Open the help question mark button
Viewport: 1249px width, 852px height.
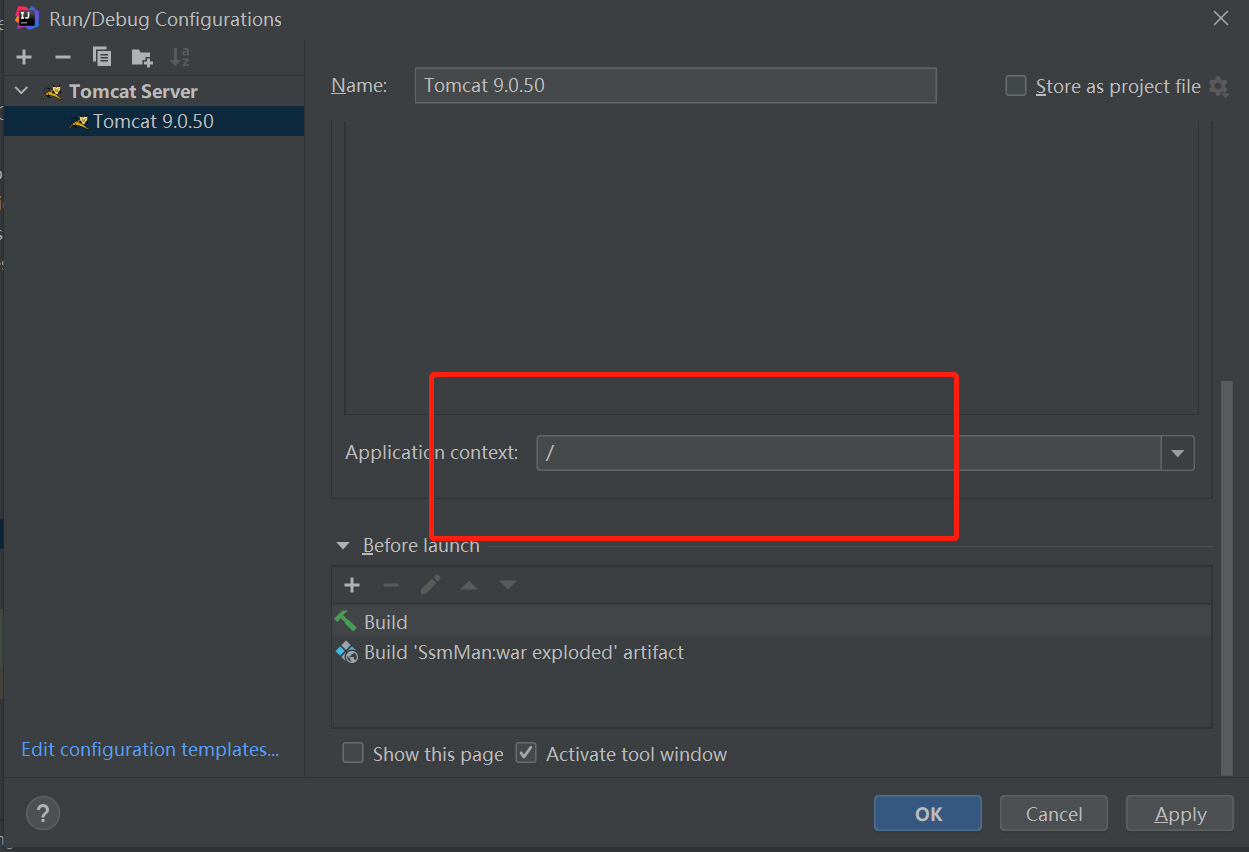[43, 813]
